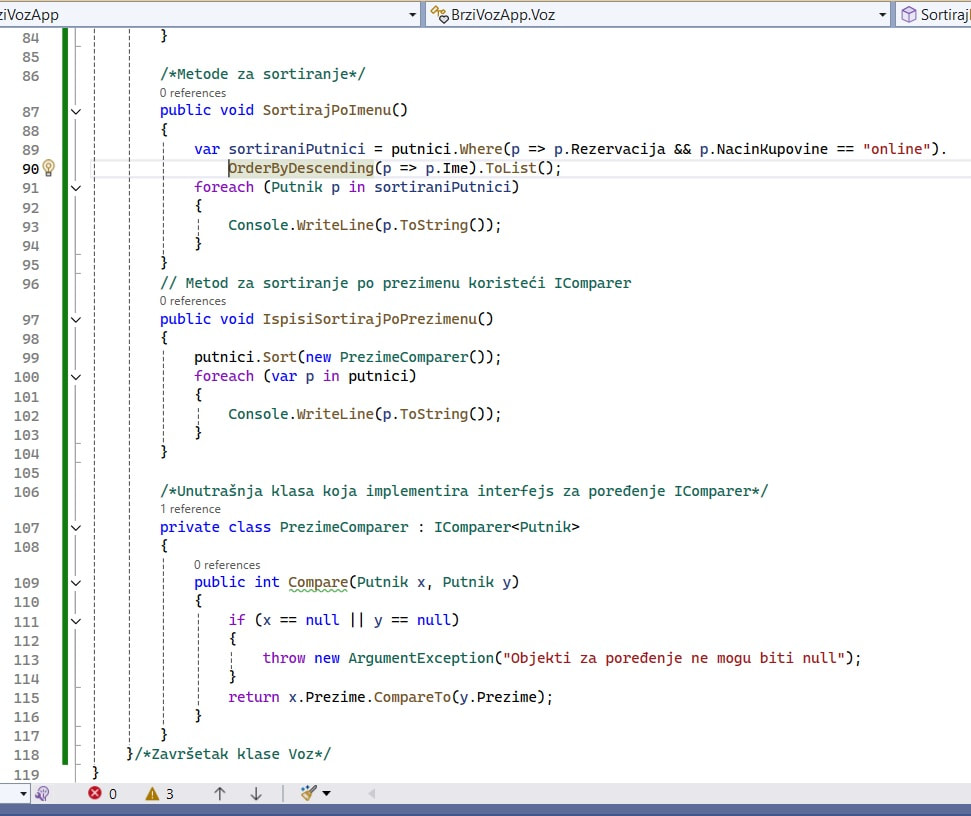Collapse the Compare method block

pyautogui.click(x=76, y=583)
